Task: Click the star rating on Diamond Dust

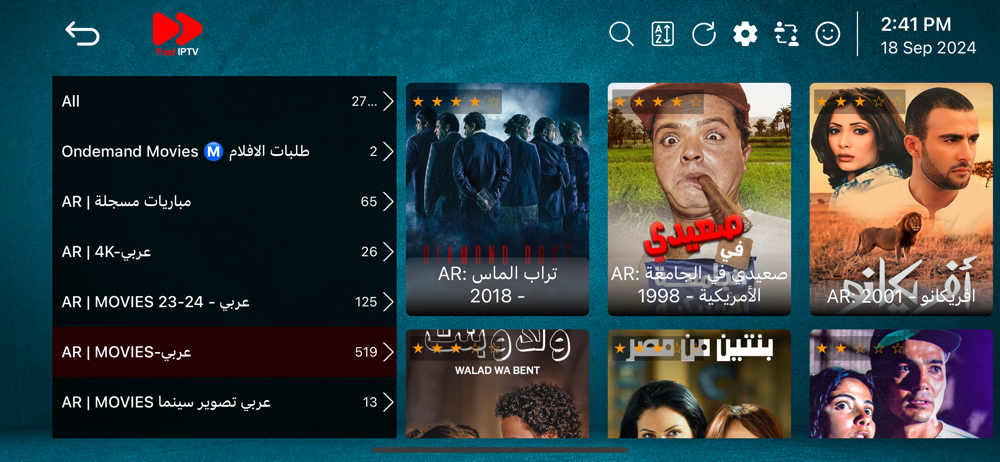Action: [x=456, y=101]
